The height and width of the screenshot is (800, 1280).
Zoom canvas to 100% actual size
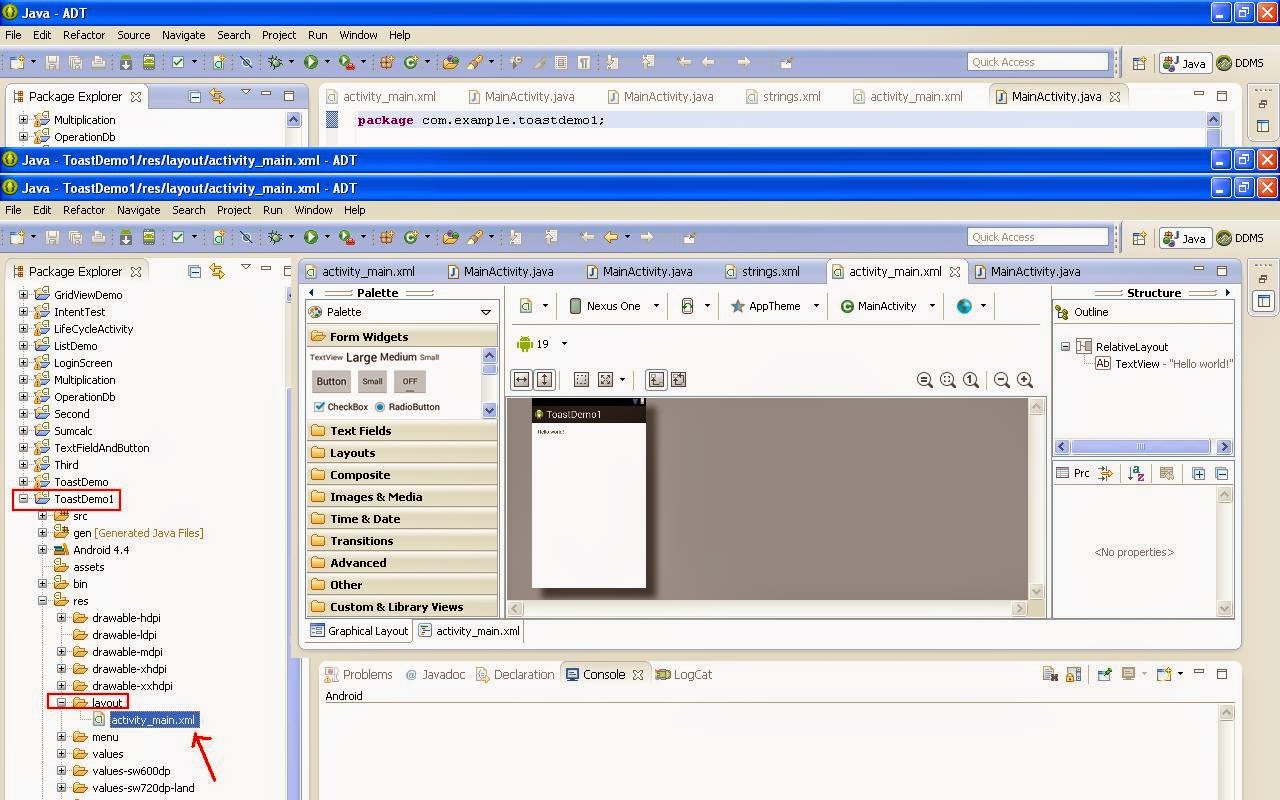coord(971,380)
